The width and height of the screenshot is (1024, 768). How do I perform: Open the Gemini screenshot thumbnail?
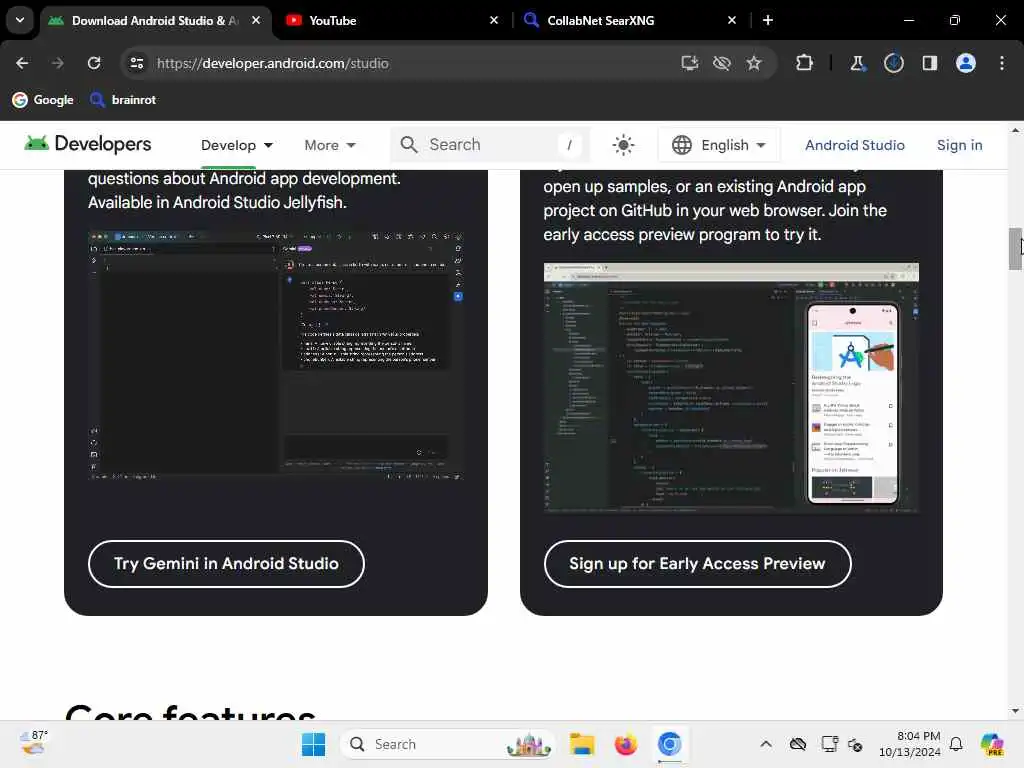(x=276, y=356)
